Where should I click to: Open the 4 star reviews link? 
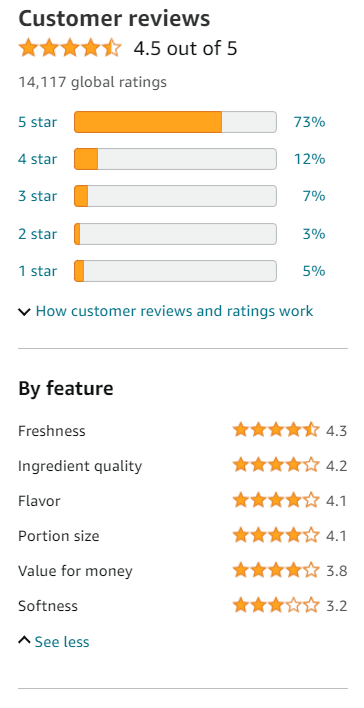coord(37,159)
